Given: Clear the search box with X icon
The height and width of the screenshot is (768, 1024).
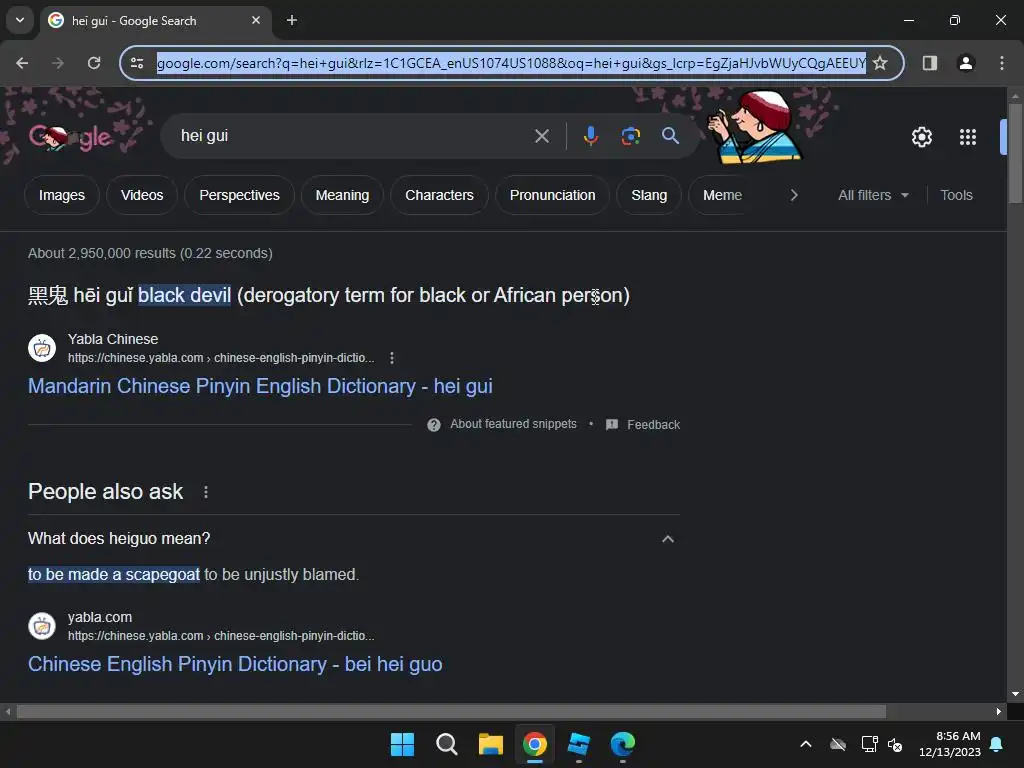Looking at the screenshot, I should (x=542, y=136).
